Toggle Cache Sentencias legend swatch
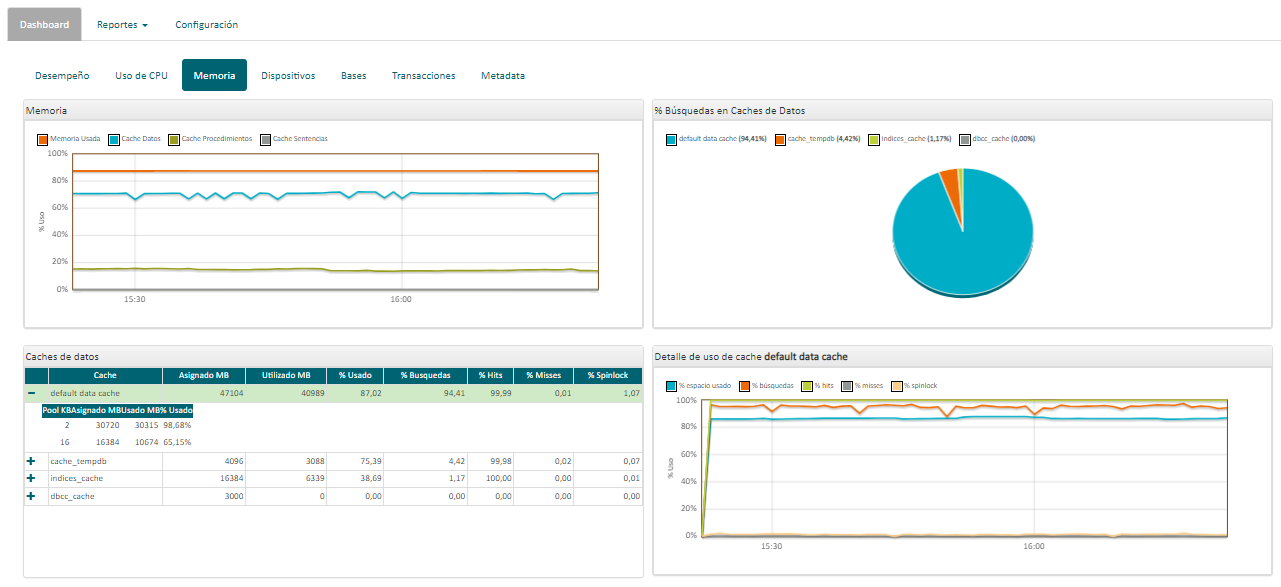Screen dimensions: 1281x587 [x=265, y=139]
